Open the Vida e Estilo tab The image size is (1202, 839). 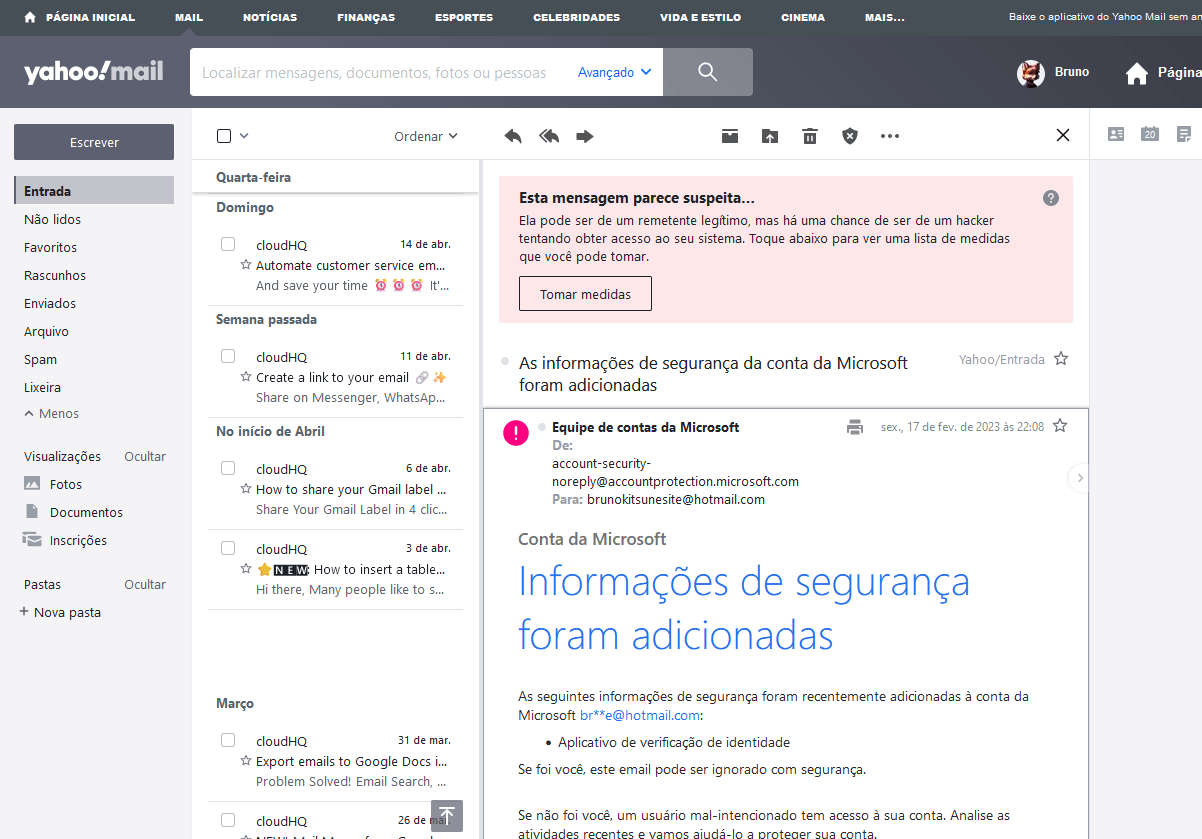pos(700,17)
